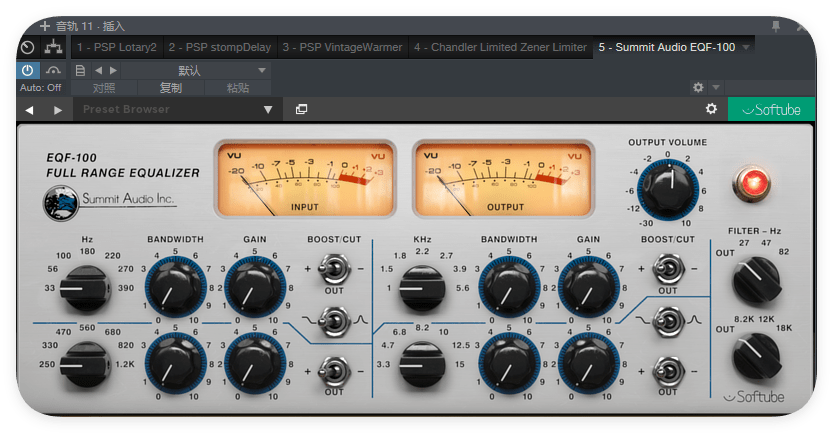This screenshot has height=433, width=833.
Task: Click the 对照 compare button
Action: [x=104, y=88]
